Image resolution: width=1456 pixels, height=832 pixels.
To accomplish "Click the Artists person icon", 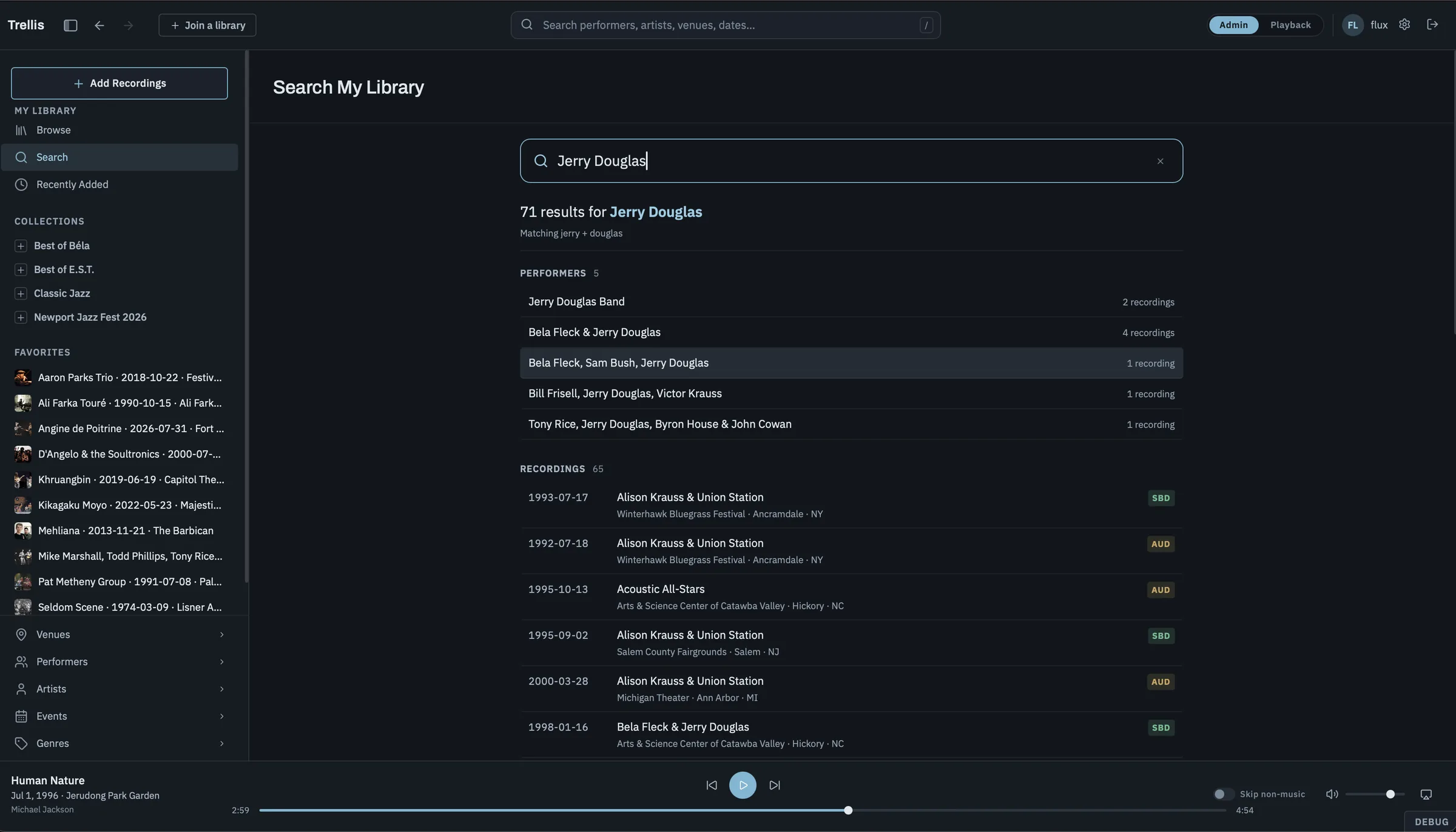I will click(21, 689).
